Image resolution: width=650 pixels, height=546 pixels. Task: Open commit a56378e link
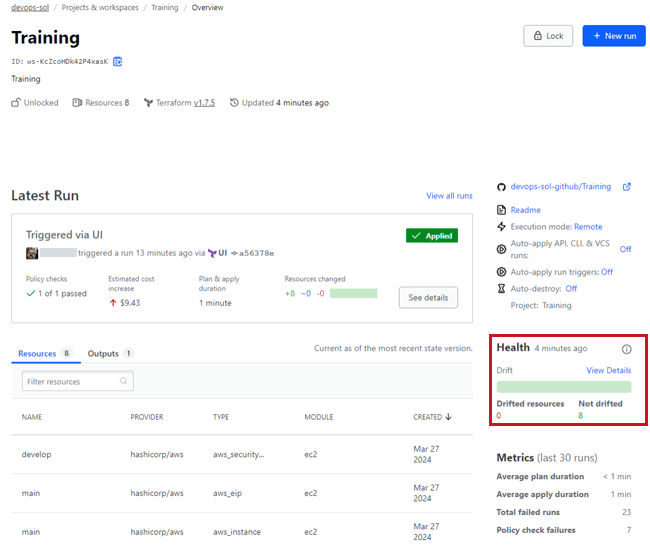point(256,253)
